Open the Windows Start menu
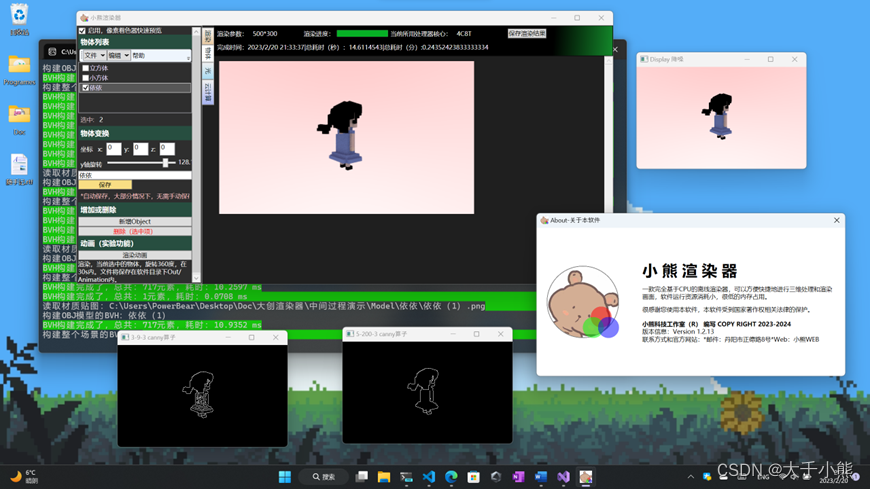This screenshot has width=870, height=489. [x=285, y=477]
